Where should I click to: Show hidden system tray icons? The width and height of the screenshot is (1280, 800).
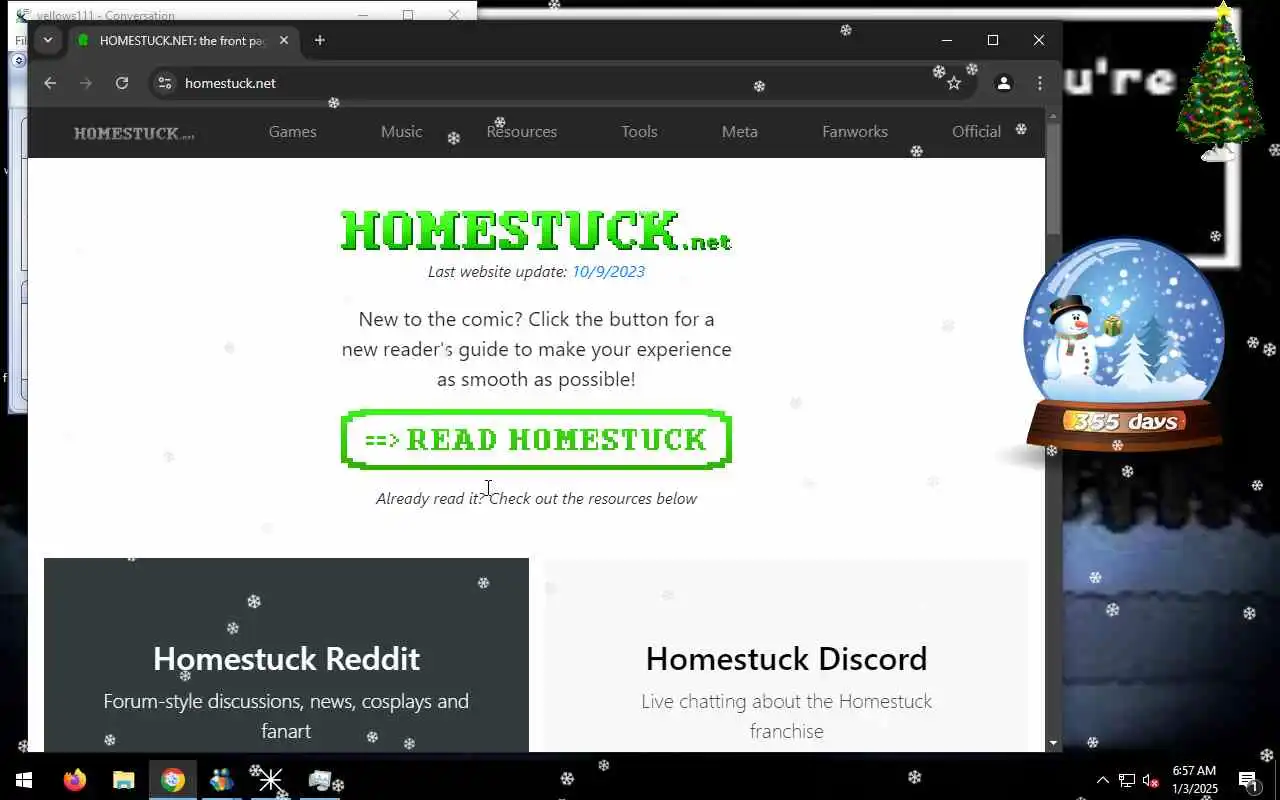1103,780
